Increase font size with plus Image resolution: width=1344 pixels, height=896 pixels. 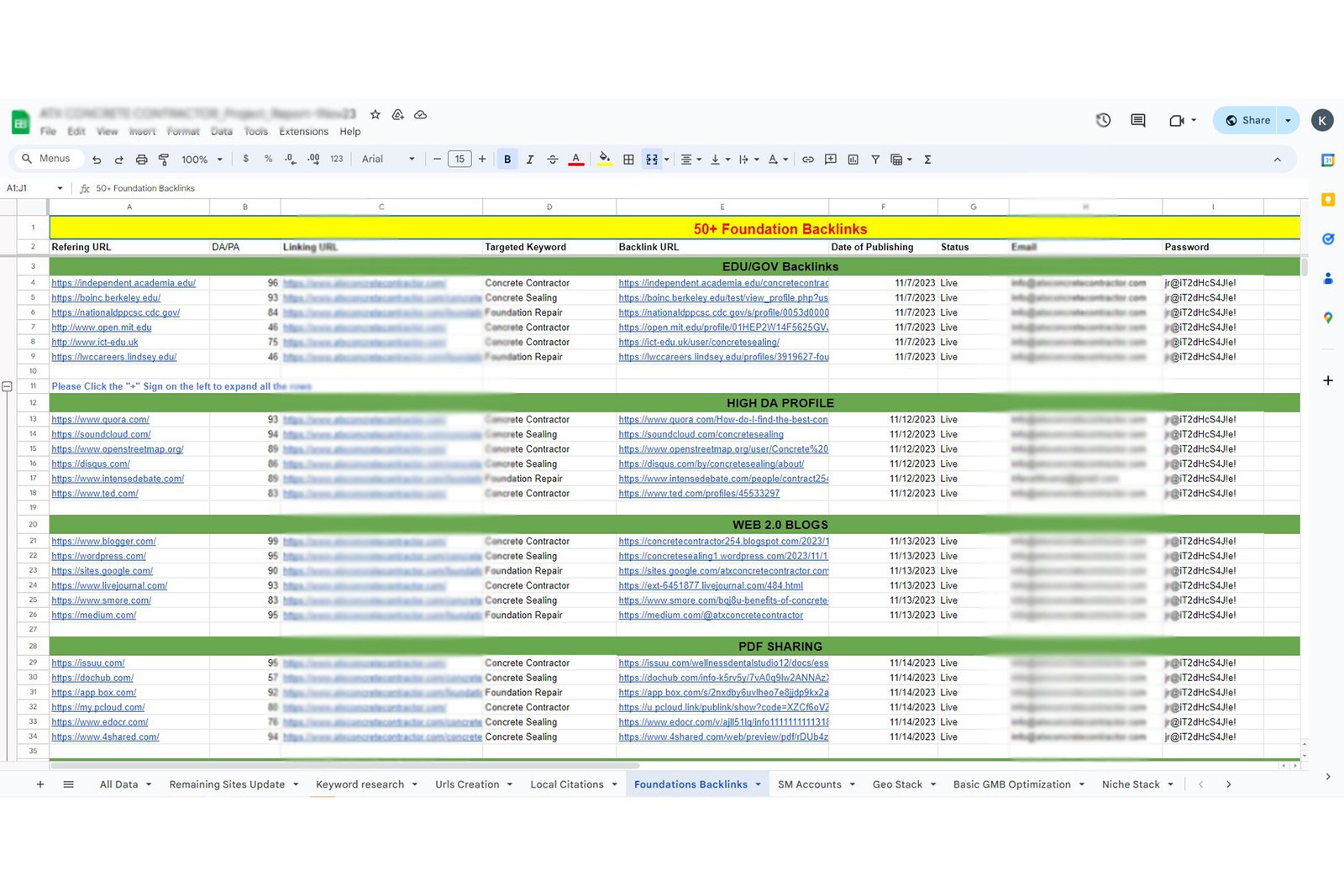pos(482,159)
